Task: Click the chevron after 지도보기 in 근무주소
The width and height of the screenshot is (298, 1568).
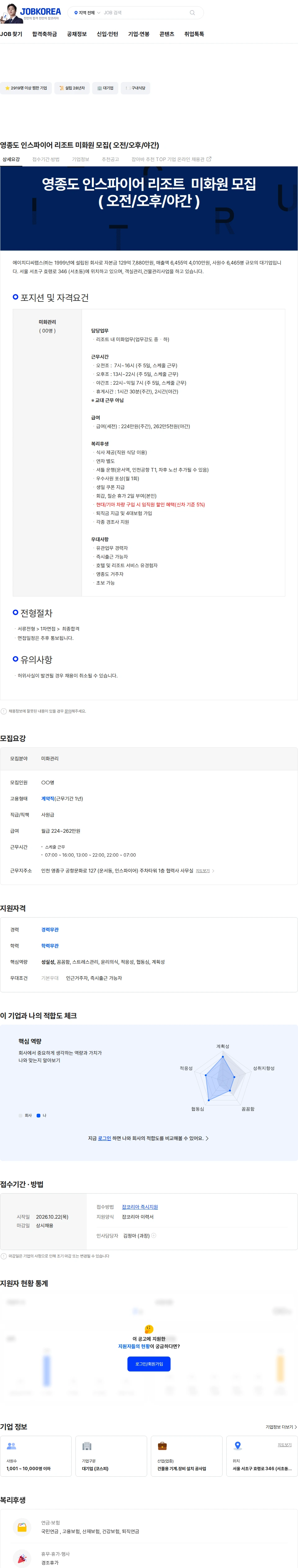Action: coord(213,871)
